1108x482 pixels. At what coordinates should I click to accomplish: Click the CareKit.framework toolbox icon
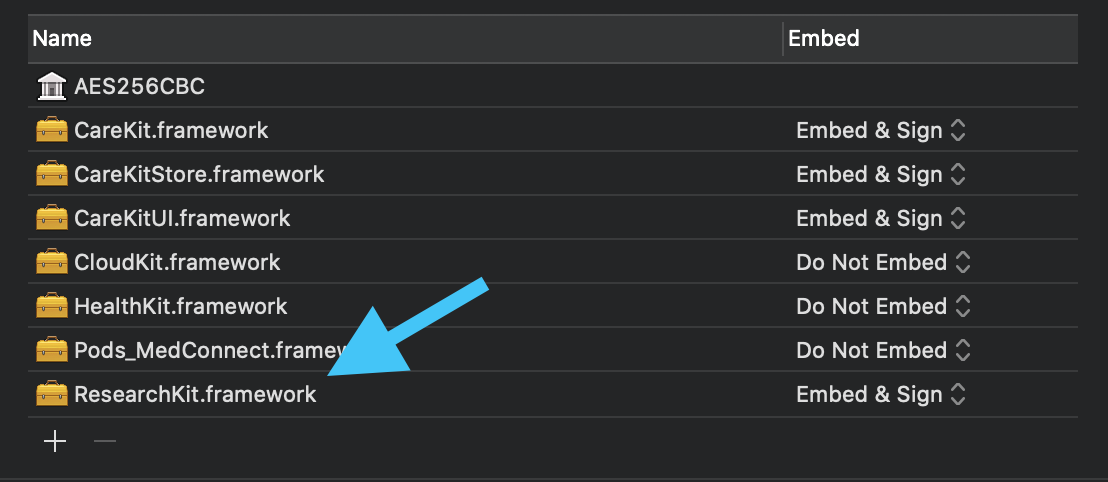tap(52, 131)
